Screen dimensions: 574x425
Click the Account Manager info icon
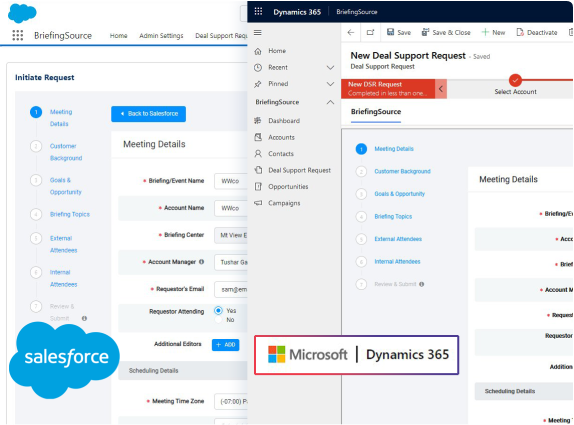point(201,262)
